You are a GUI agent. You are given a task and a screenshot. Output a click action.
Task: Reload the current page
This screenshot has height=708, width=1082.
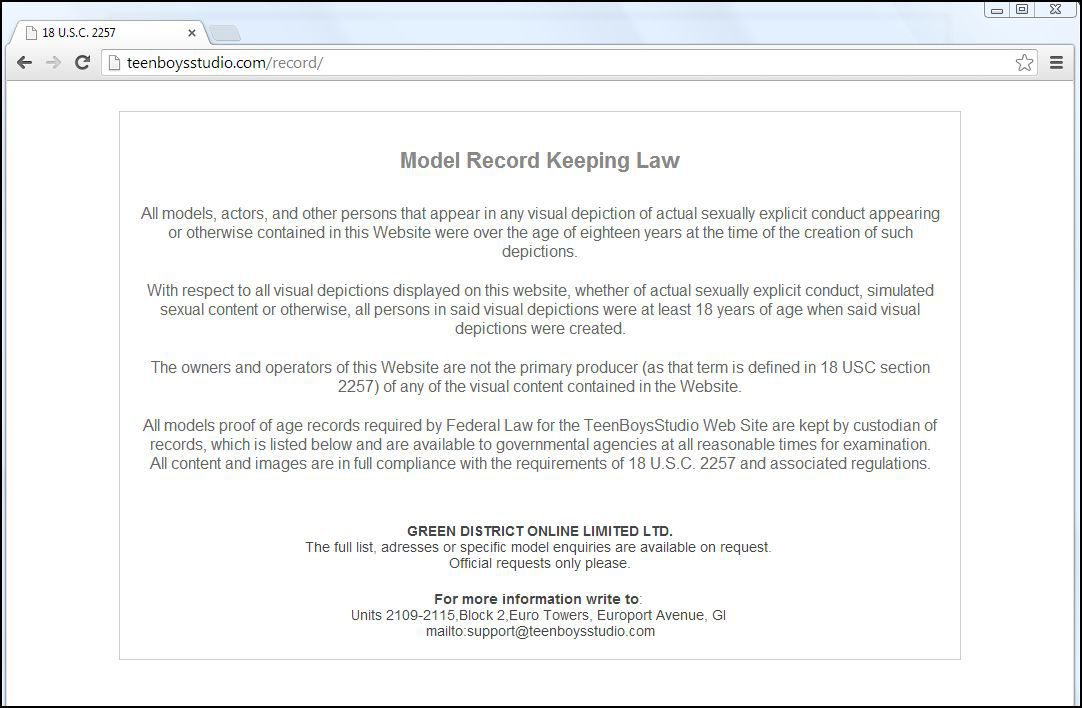click(x=83, y=63)
